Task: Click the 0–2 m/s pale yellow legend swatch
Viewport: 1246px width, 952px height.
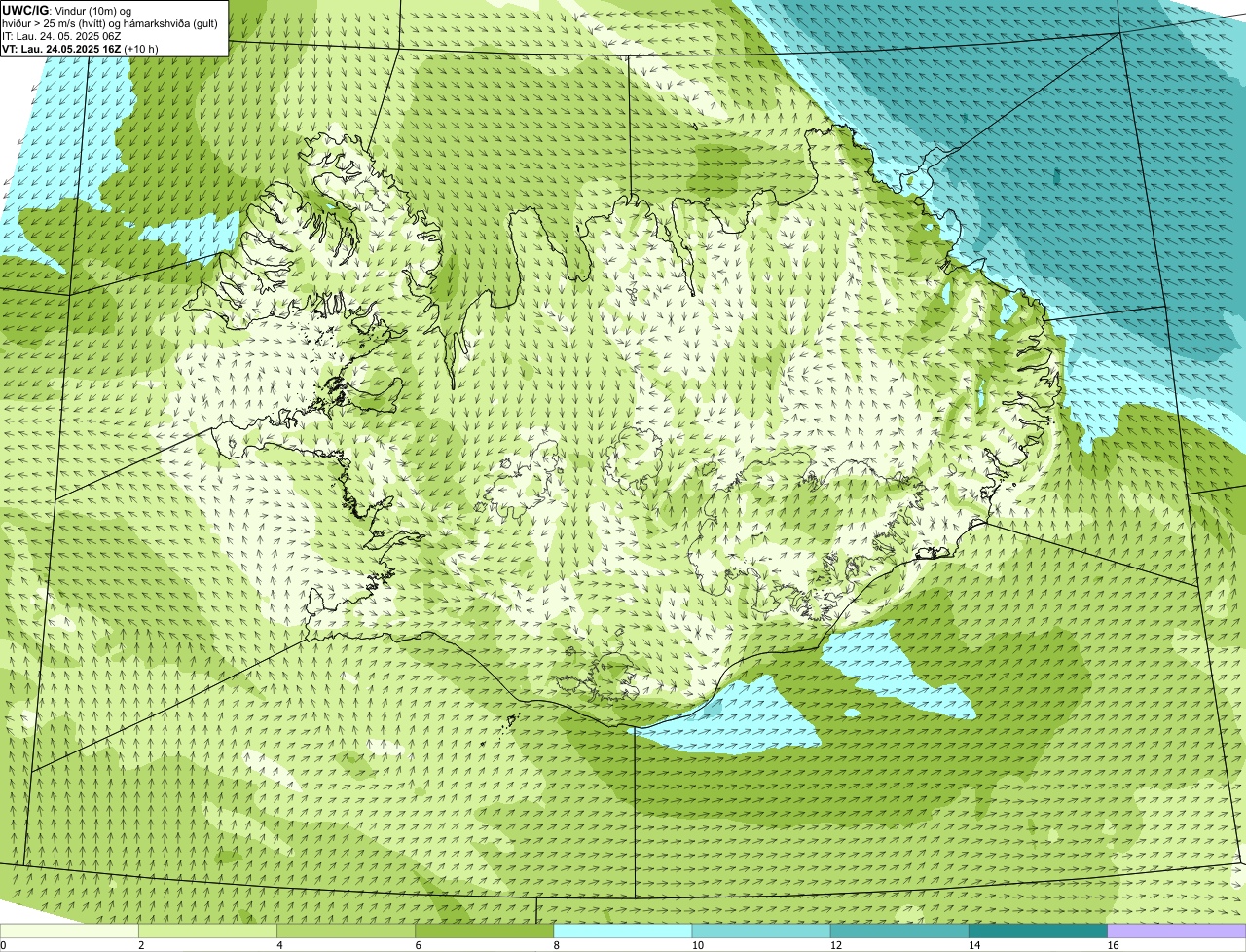Action: point(69,932)
